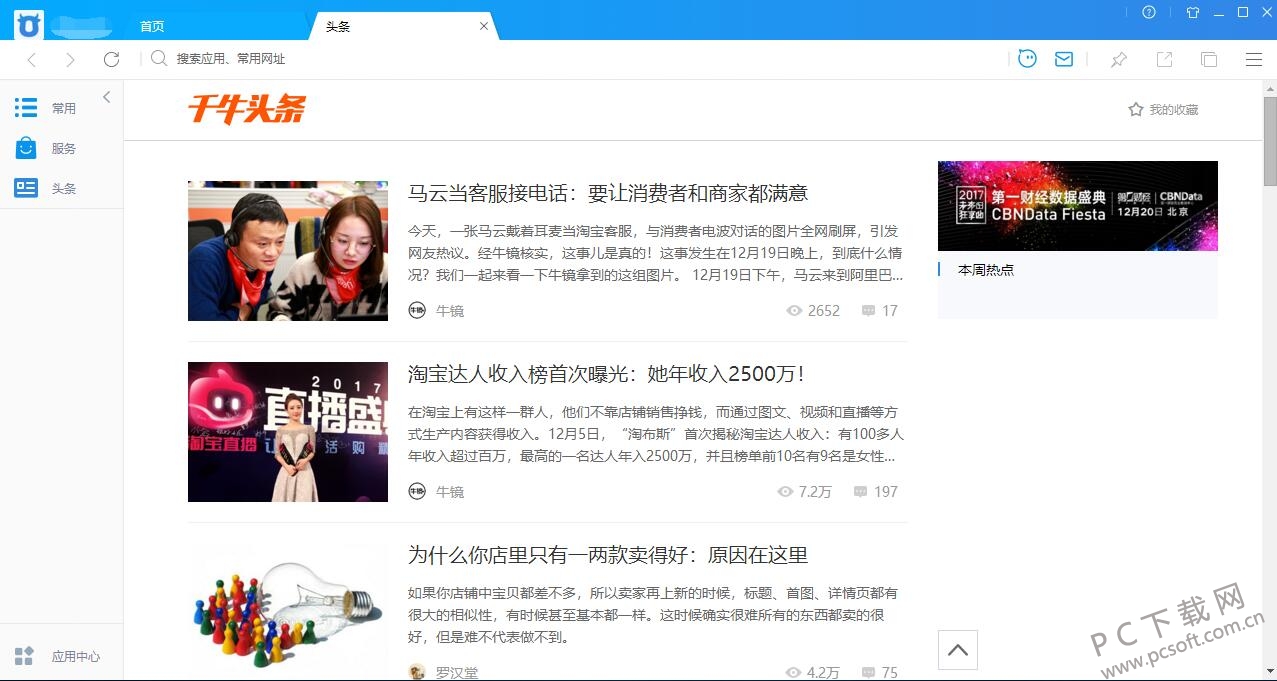Click the author name 罗汉堂
1277x681 pixels.
pyautogui.click(x=457, y=673)
